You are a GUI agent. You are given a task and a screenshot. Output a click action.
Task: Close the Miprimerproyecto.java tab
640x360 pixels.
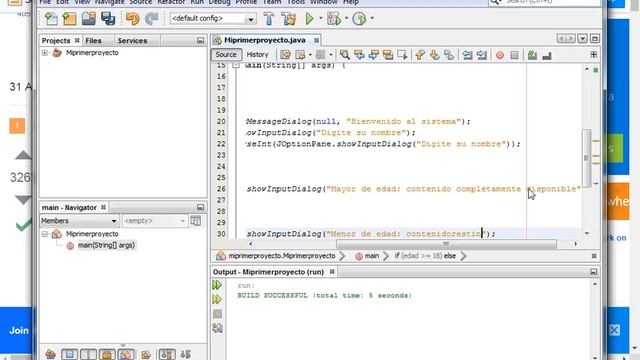click(x=316, y=40)
